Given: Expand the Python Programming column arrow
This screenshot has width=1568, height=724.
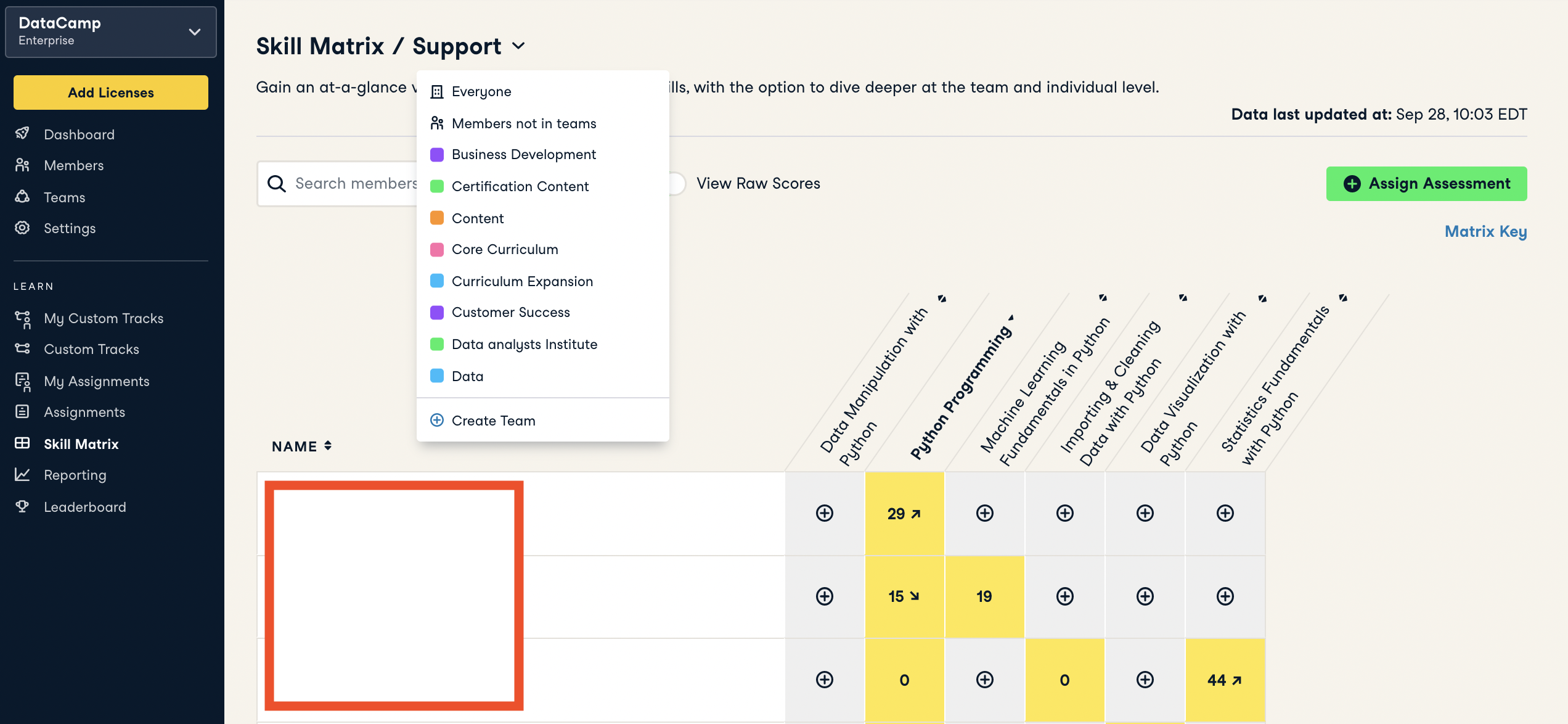Looking at the screenshot, I should (x=1011, y=318).
